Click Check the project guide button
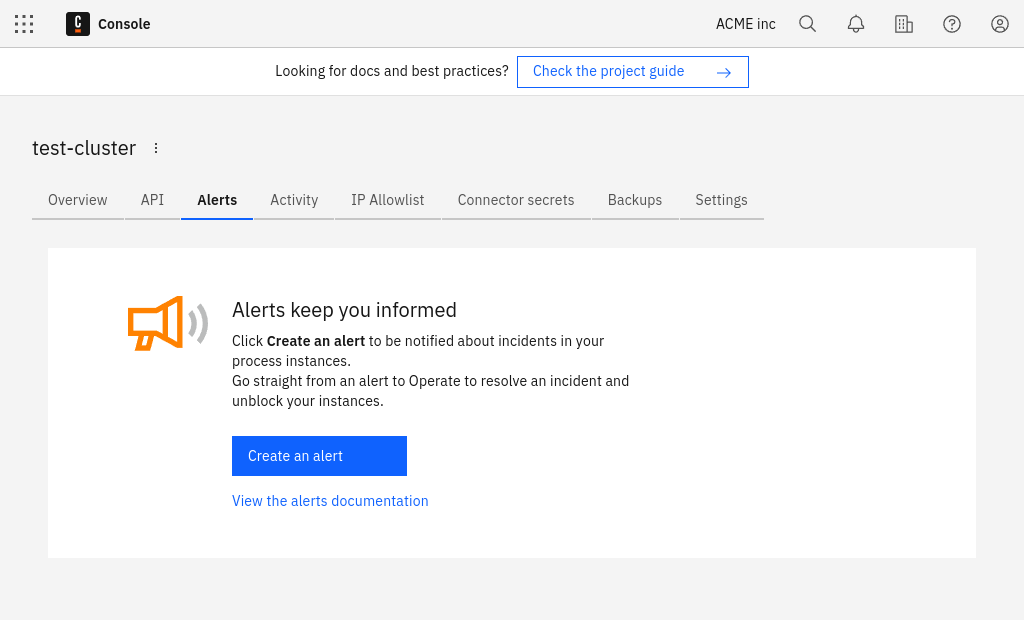This screenshot has width=1024, height=620. pos(632,72)
